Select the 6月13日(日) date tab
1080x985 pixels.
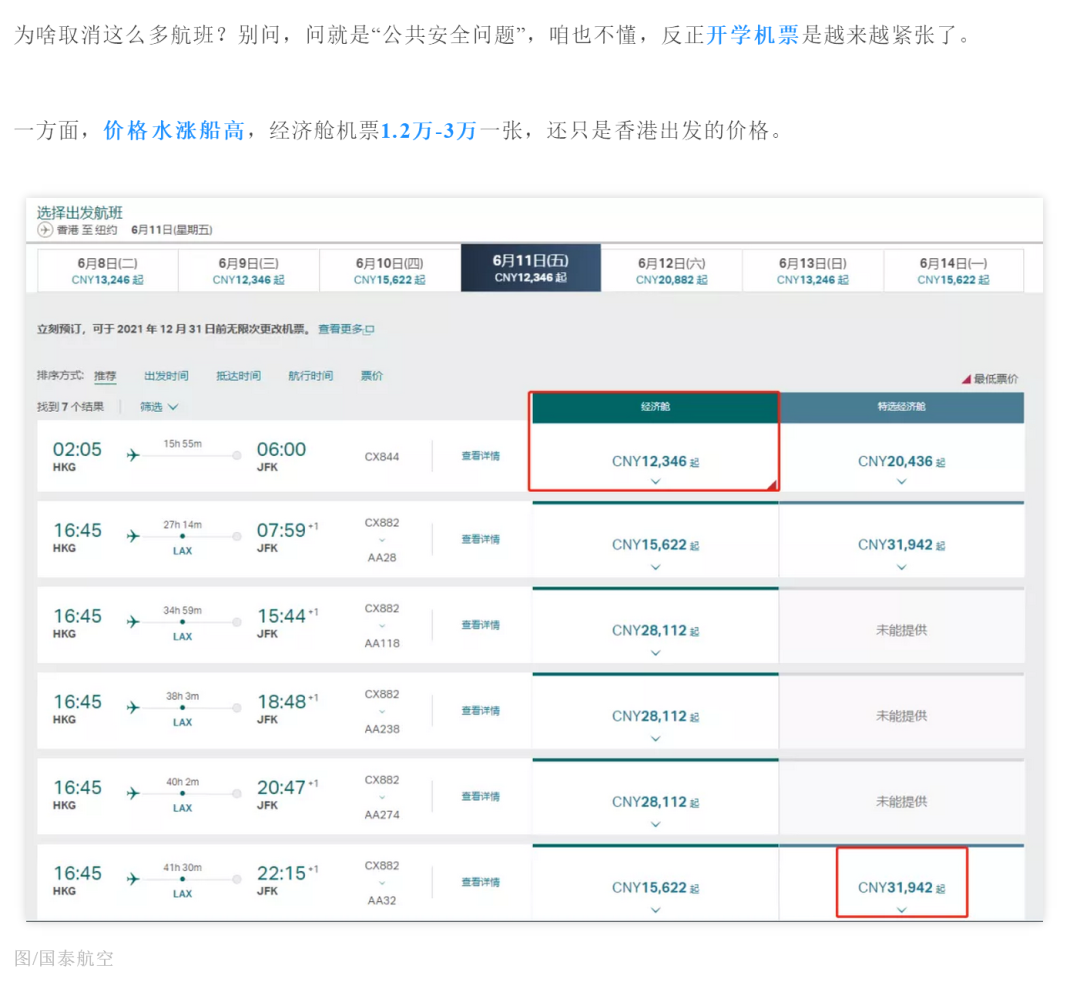[813, 271]
